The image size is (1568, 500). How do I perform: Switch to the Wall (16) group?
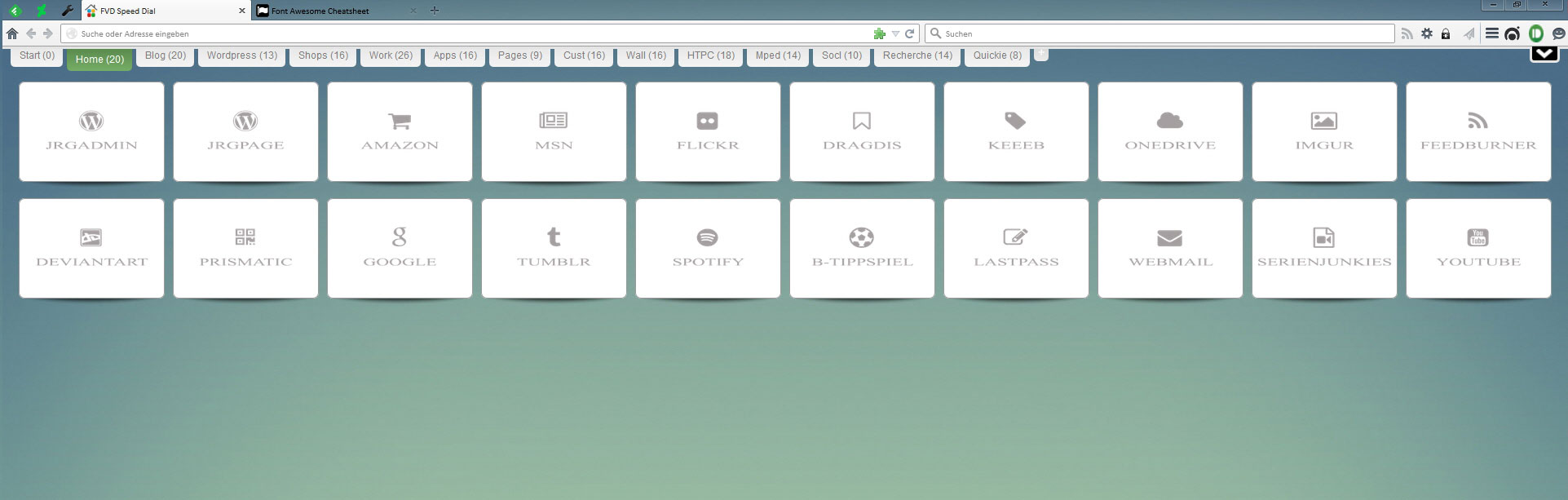(x=646, y=55)
